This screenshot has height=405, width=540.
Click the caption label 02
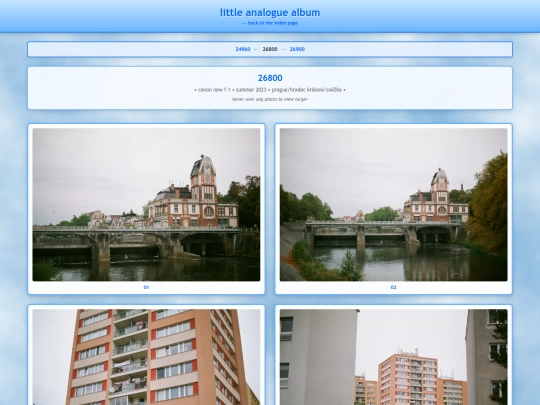tap(394, 287)
